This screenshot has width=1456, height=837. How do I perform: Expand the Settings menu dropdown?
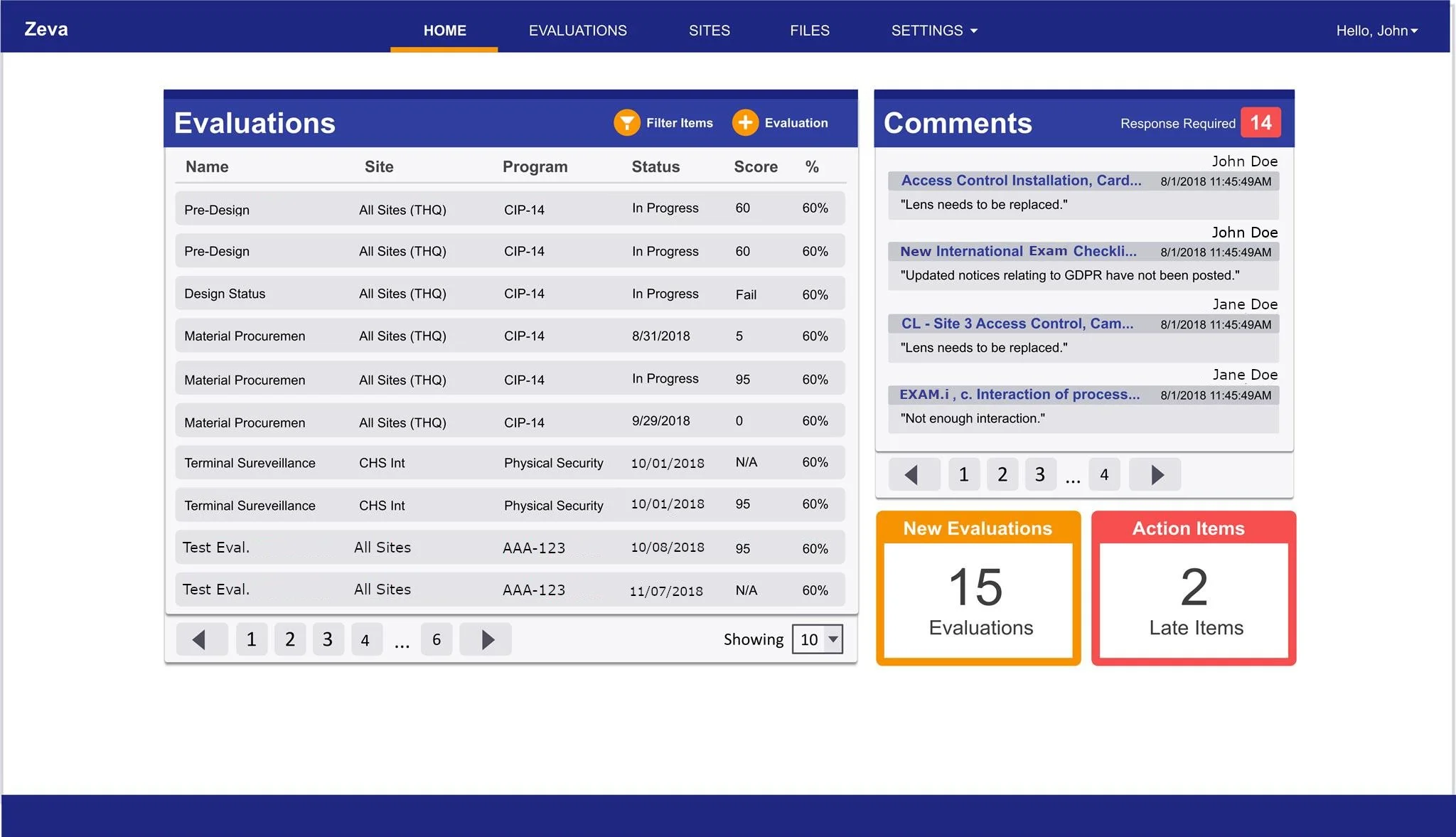pyautogui.click(x=933, y=31)
